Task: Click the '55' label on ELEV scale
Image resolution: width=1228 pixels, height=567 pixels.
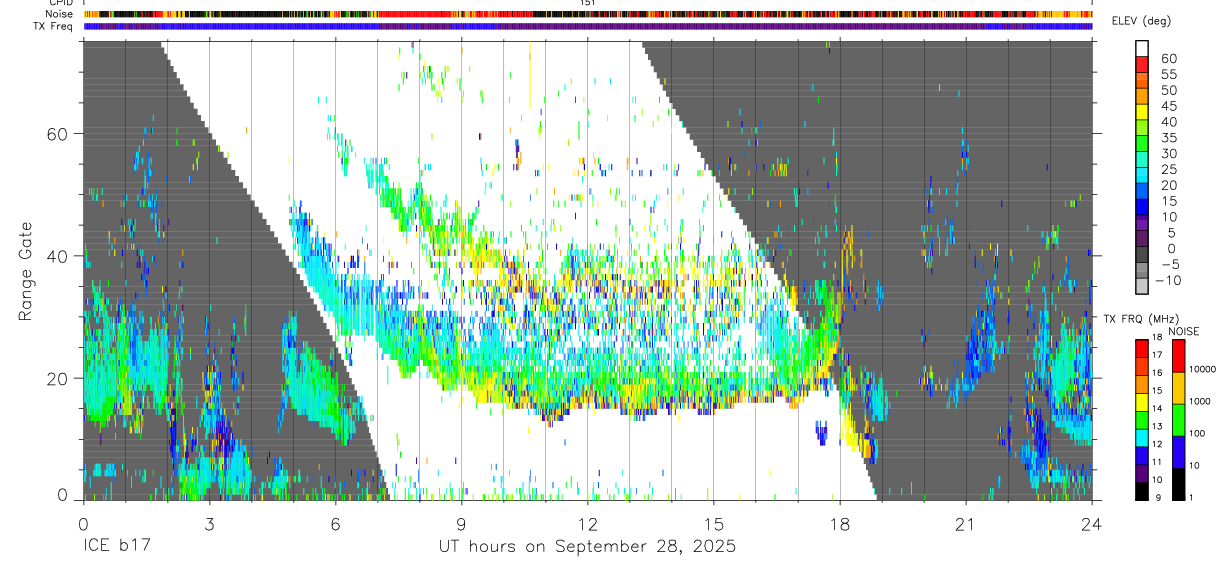Action: (1169, 75)
